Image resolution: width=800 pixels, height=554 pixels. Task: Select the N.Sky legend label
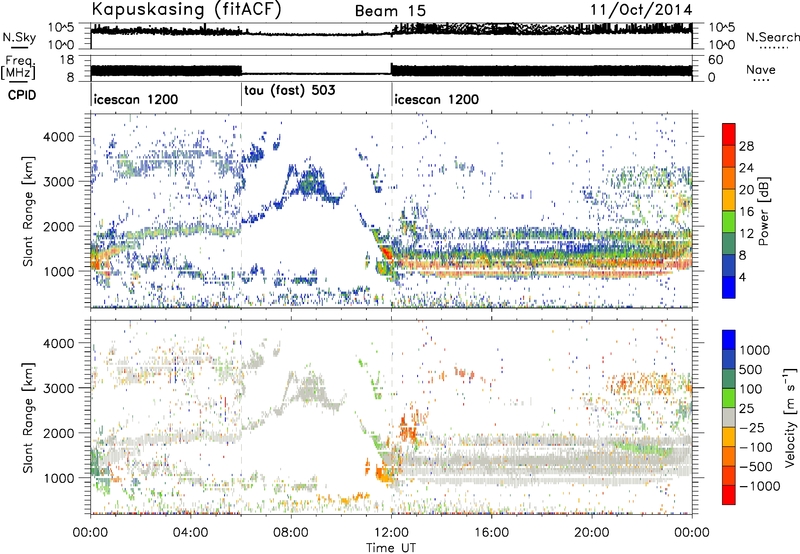pos(19,37)
